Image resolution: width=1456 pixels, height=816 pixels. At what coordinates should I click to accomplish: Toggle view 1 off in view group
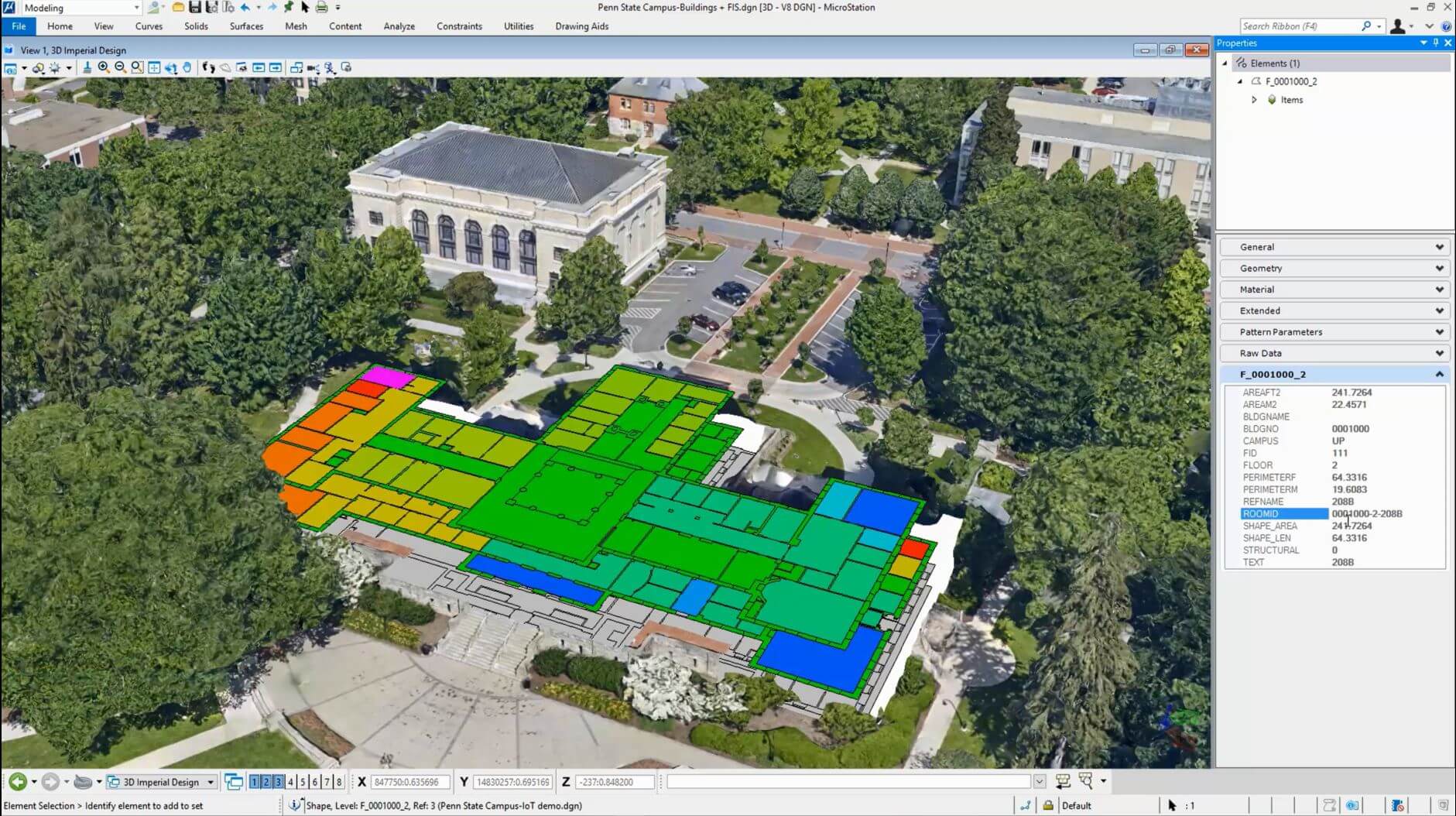coord(254,782)
